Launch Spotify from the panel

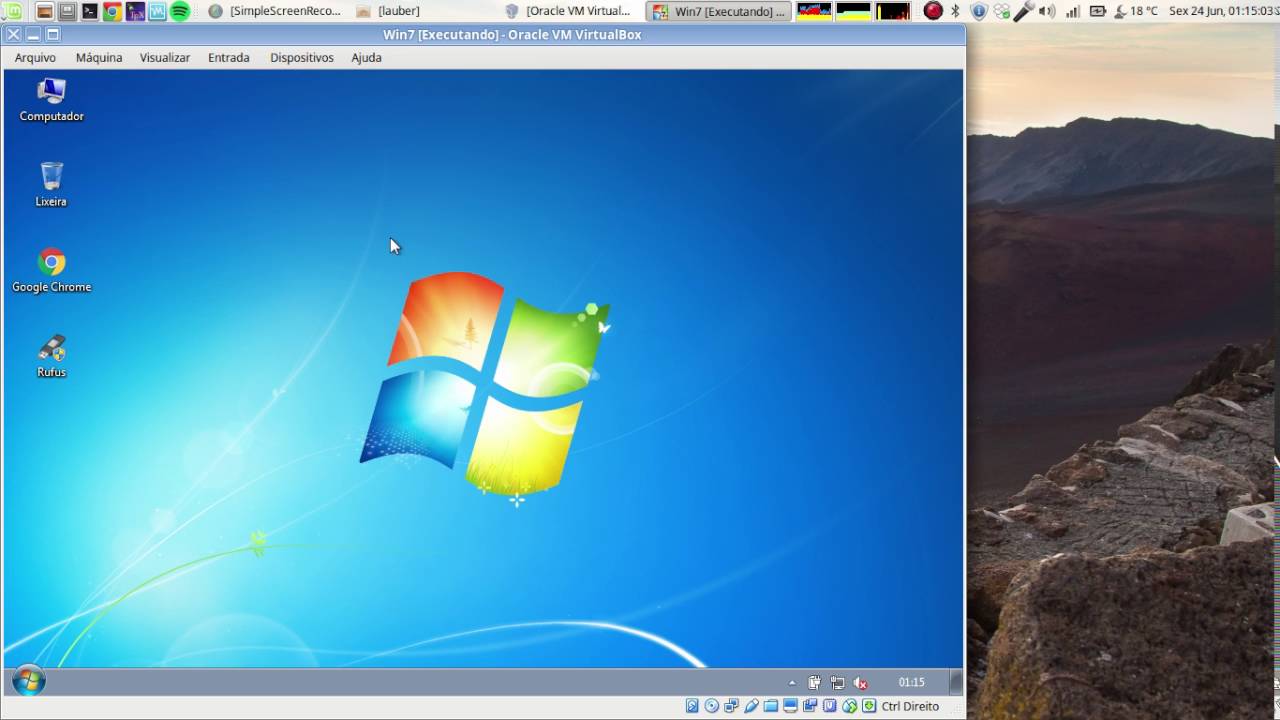pos(180,12)
